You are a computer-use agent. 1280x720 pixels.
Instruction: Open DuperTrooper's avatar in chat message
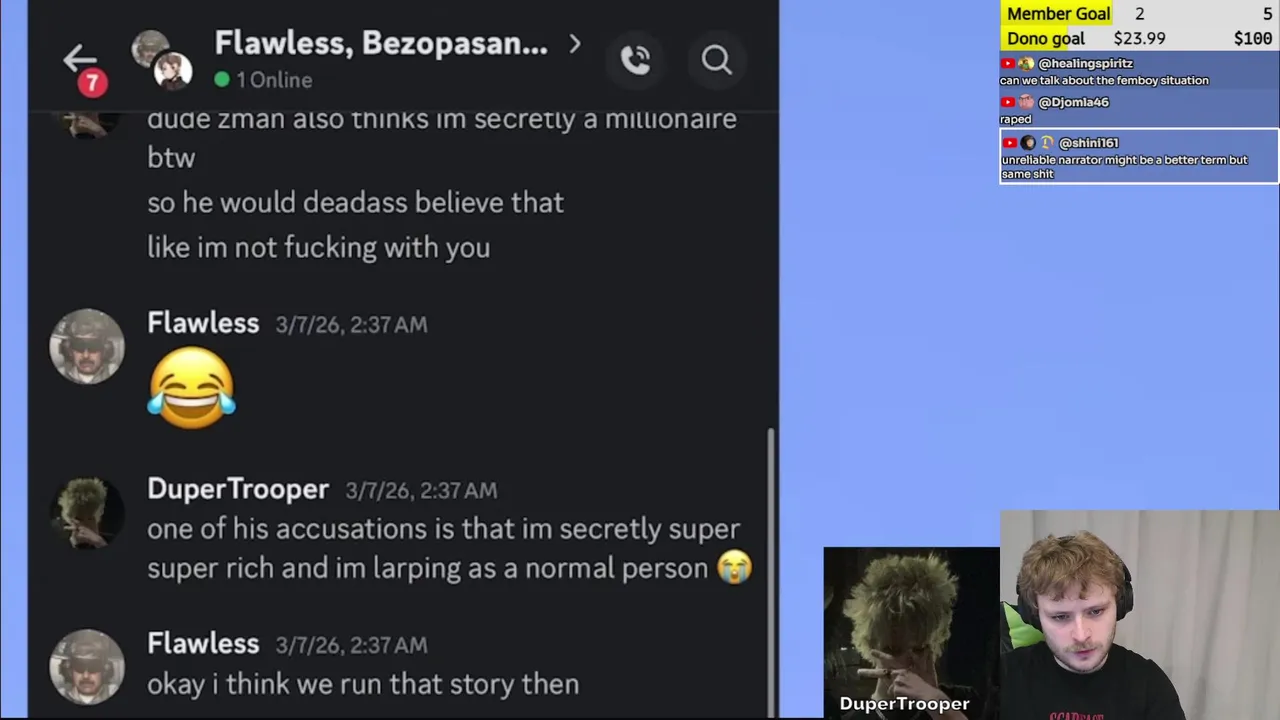[x=87, y=512]
